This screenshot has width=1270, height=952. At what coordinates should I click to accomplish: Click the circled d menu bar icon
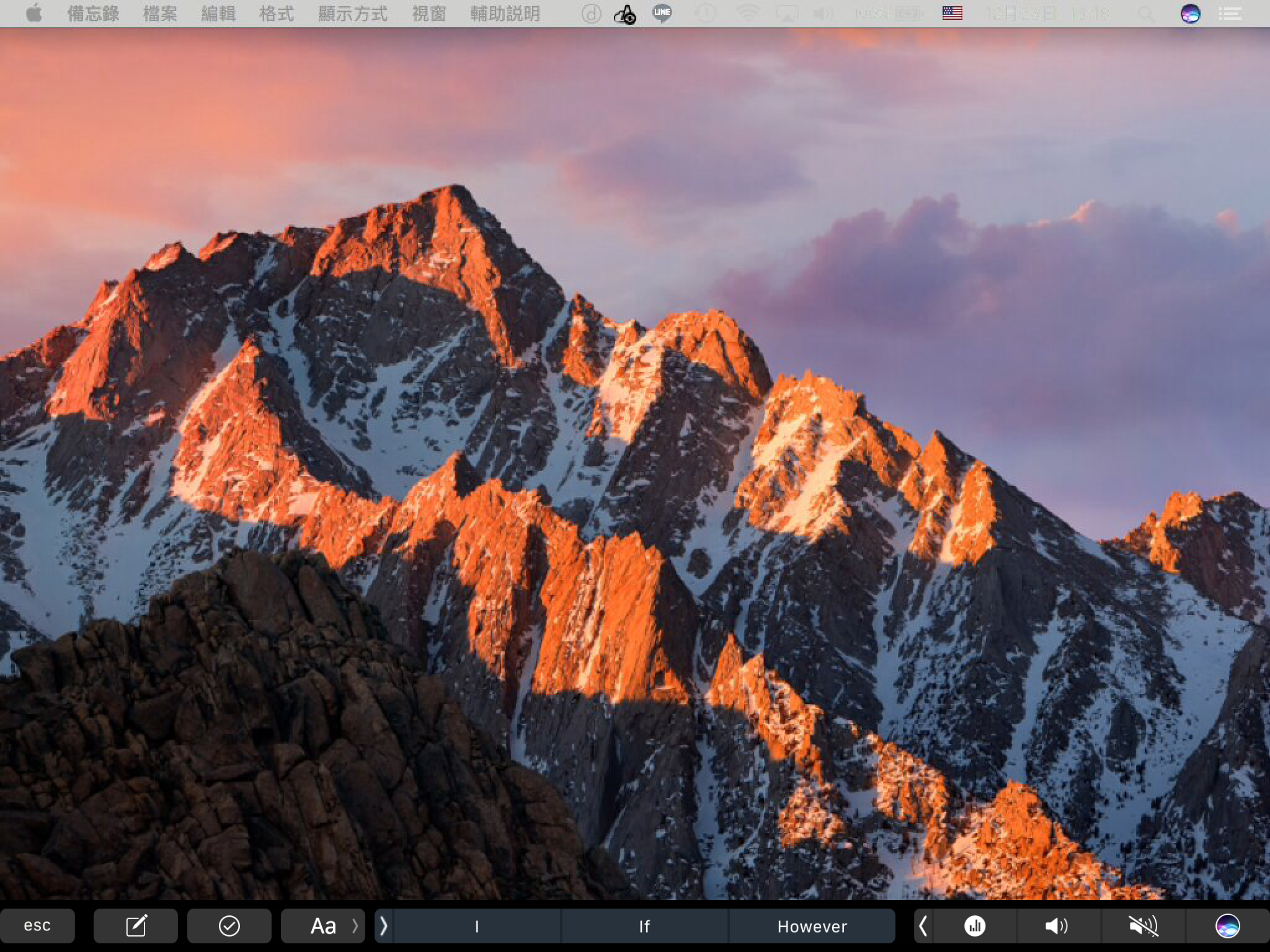[591, 13]
